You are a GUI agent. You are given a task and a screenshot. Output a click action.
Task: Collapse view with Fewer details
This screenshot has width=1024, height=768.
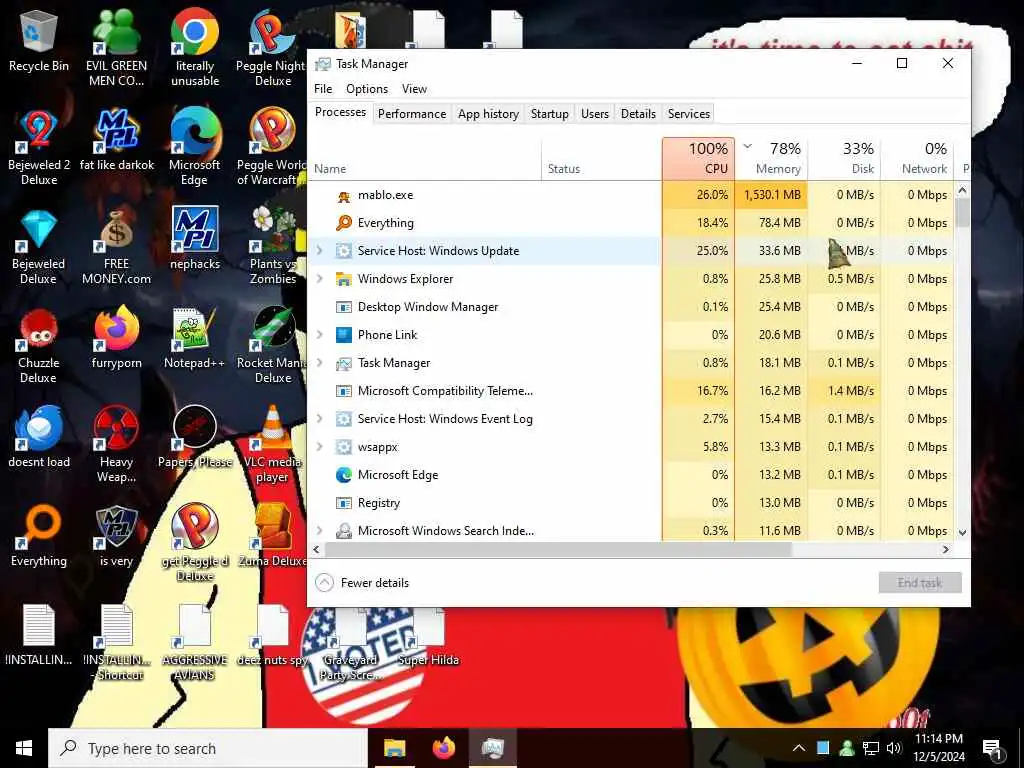click(362, 583)
